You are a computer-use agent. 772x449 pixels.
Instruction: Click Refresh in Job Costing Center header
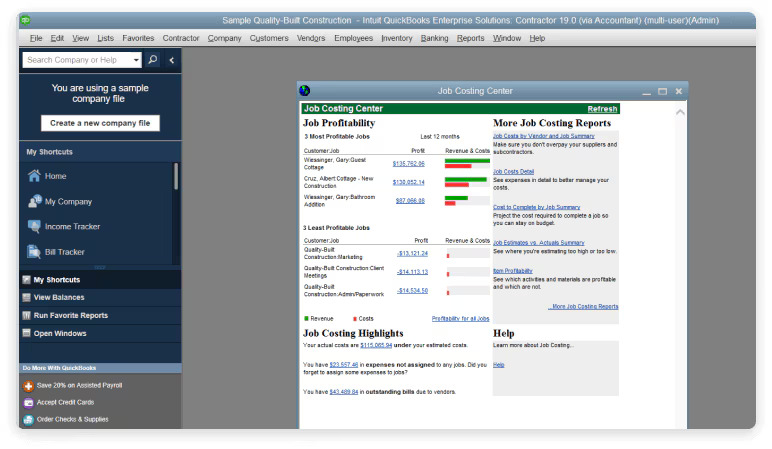602,109
